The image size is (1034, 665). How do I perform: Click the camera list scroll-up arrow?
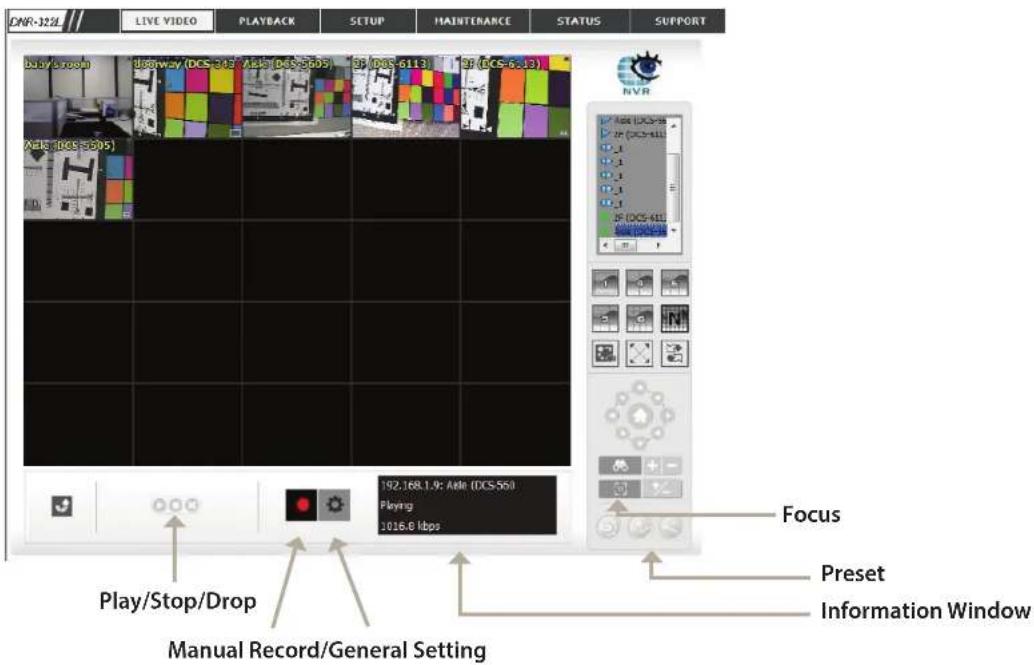point(674,124)
